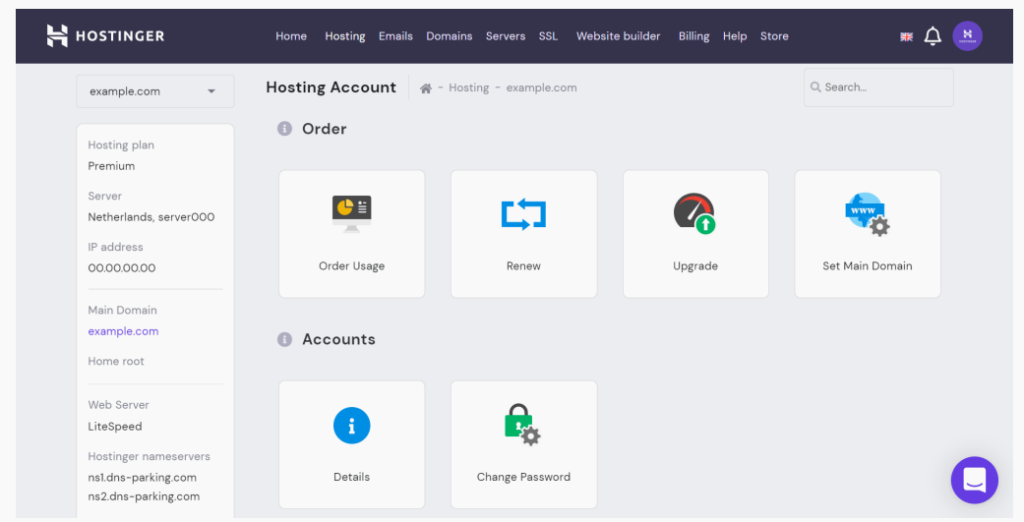The width and height of the screenshot is (1024, 522).
Task: Click the Hostinger logo
Action: [x=105, y=36]
